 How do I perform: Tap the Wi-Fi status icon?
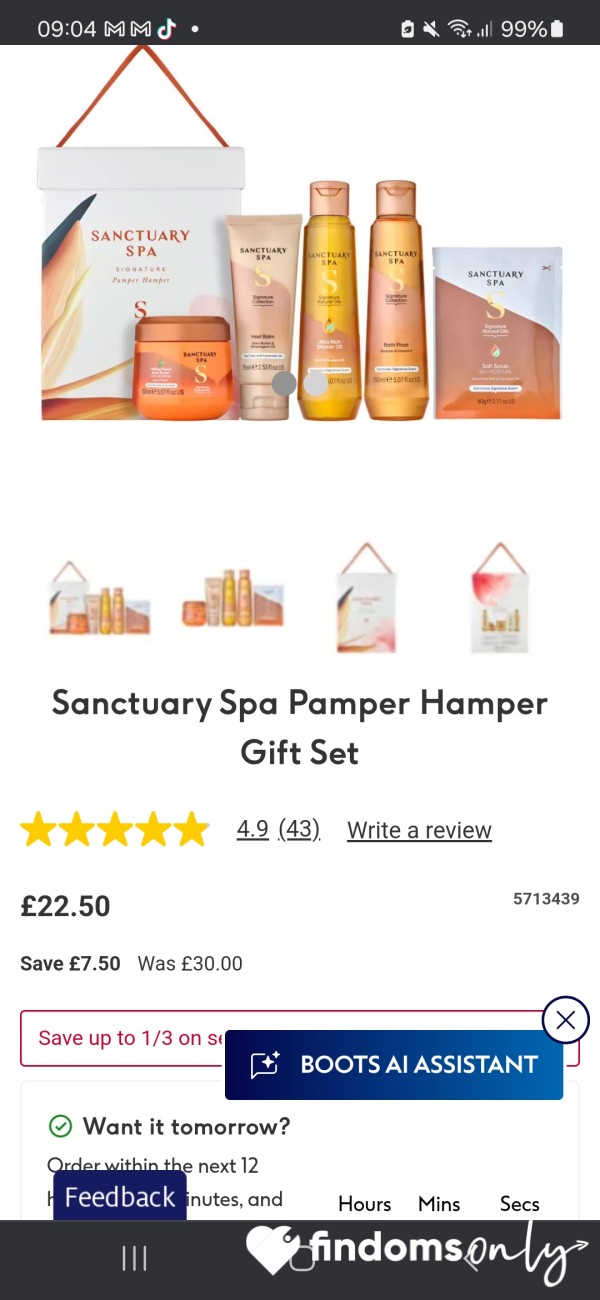coord(460,29)
